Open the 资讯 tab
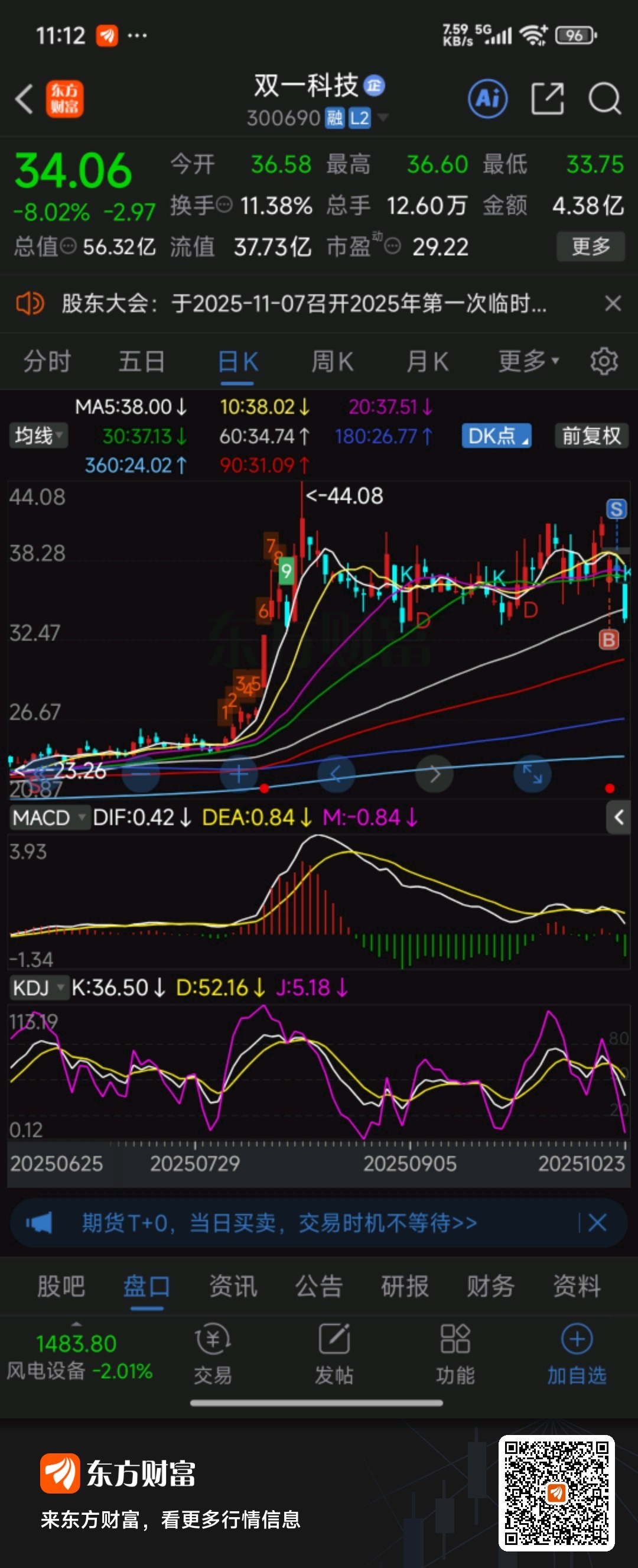This screenshot has width=638, height=1568. (x=233, y=1287)
